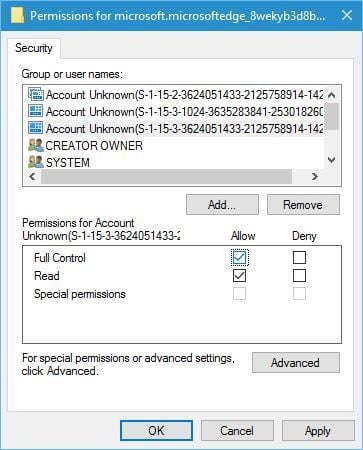This screenshot has width=363, height=450.
Task: Click the Remove button
Action: (x=303, y=204)
